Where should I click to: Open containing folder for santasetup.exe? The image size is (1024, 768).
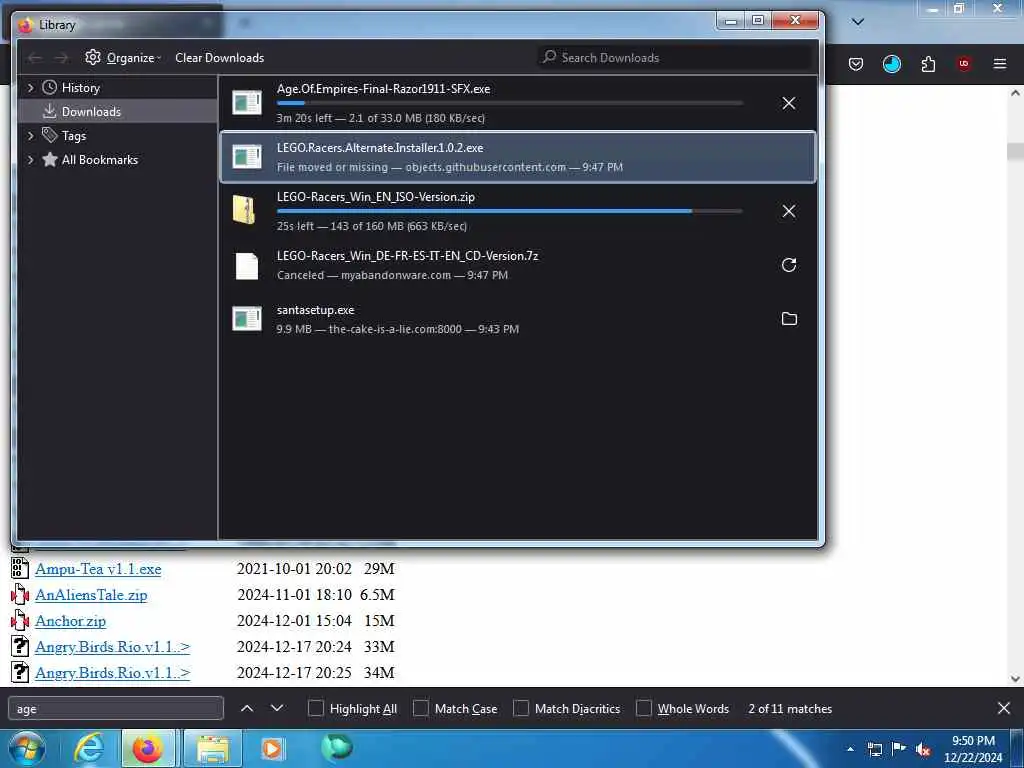pos(789,319)
